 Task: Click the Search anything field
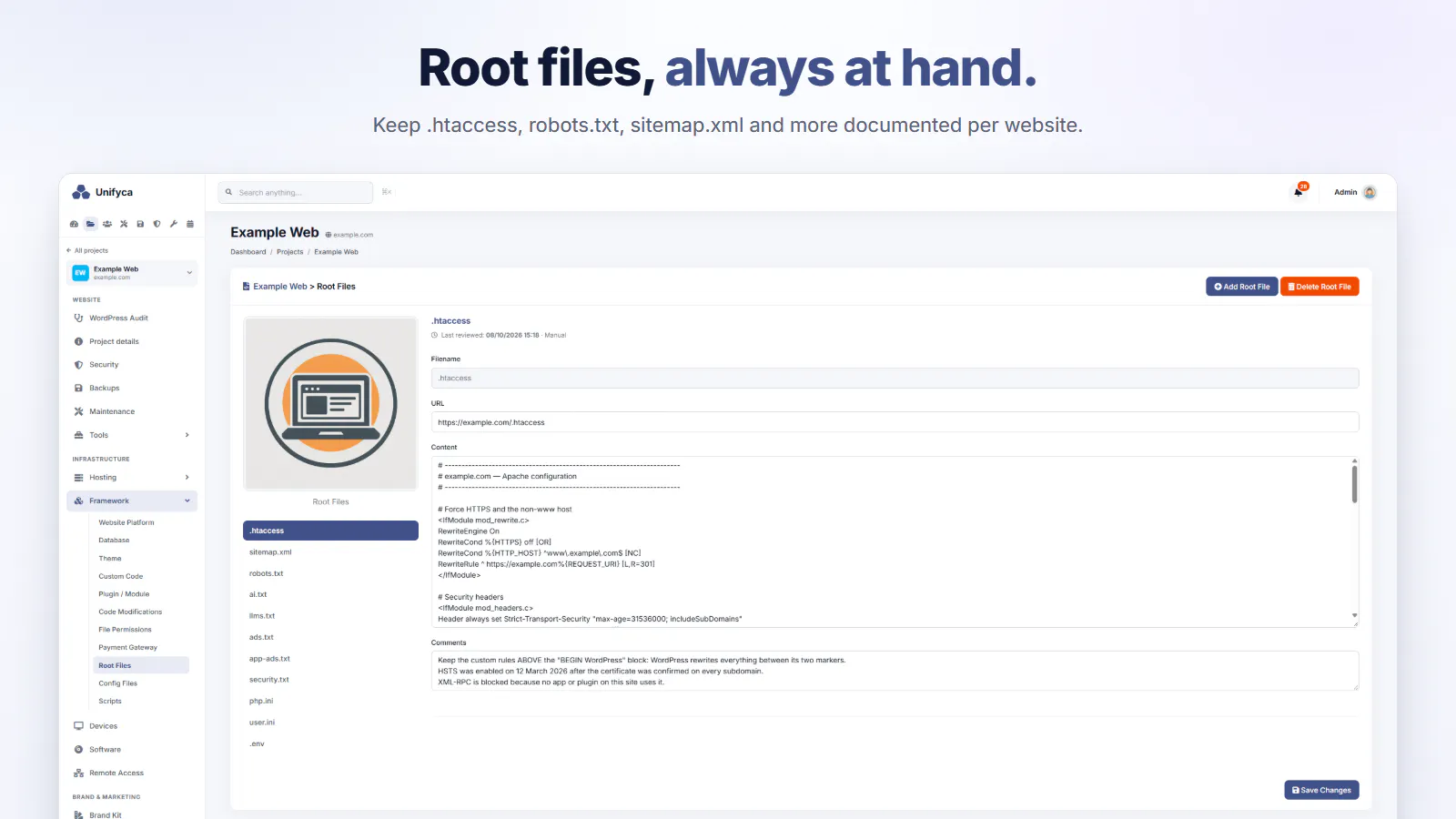(296, 193)
